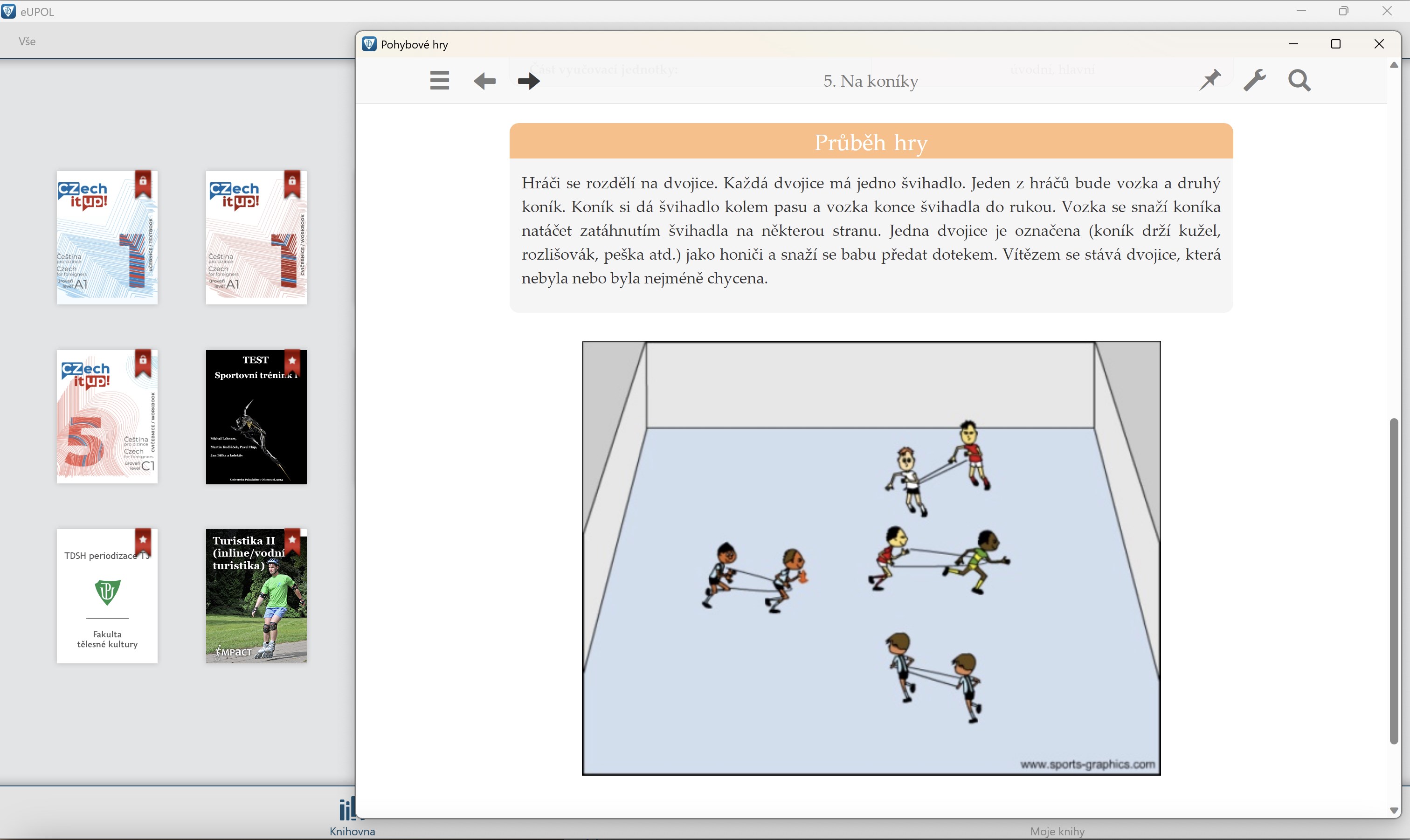Click the vertical scrollbar thumb in the reader

pos(1394,580)
